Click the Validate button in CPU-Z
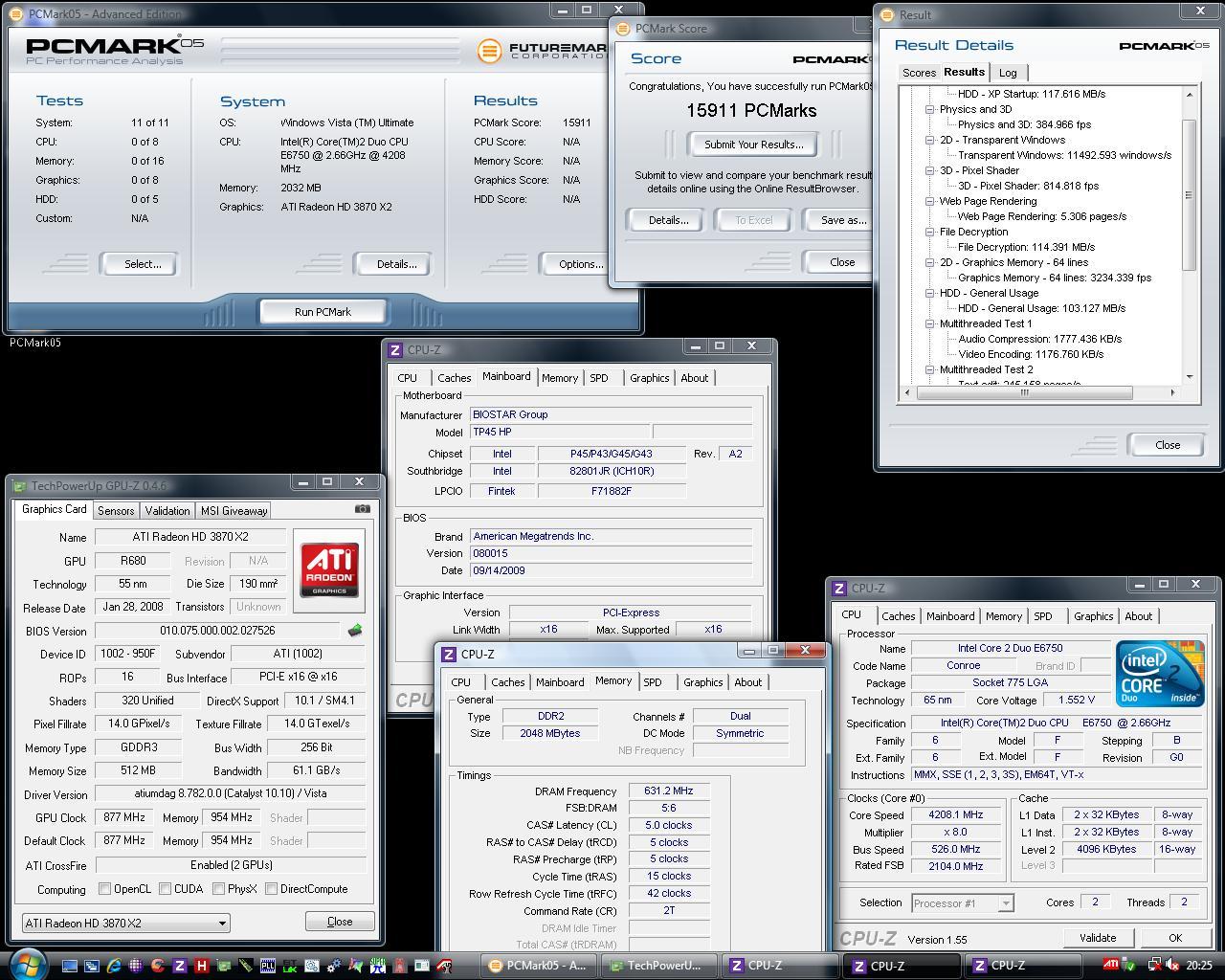Screen dimensions: 1225x980 [x=1098, y=938]
